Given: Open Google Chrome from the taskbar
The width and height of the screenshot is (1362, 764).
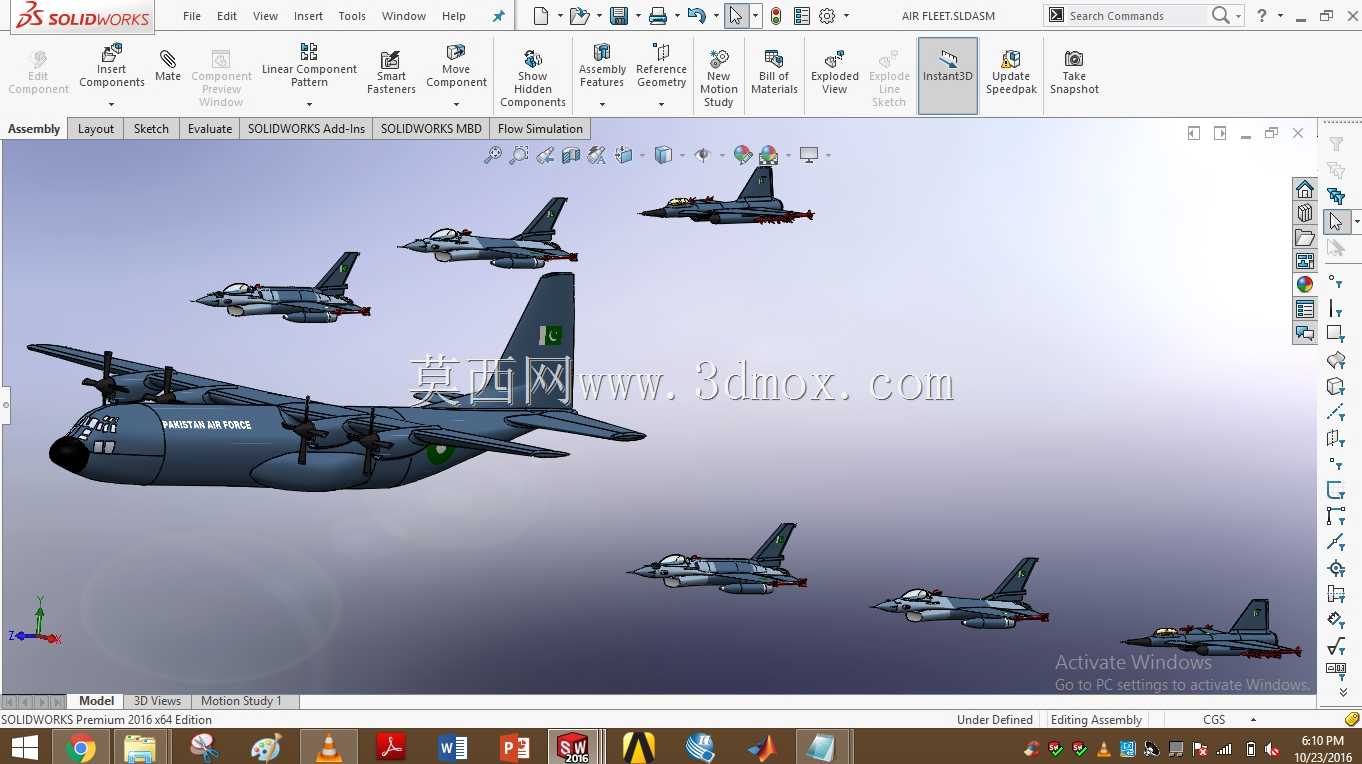Looking at the screenshot, I should (x=81, y=747).
